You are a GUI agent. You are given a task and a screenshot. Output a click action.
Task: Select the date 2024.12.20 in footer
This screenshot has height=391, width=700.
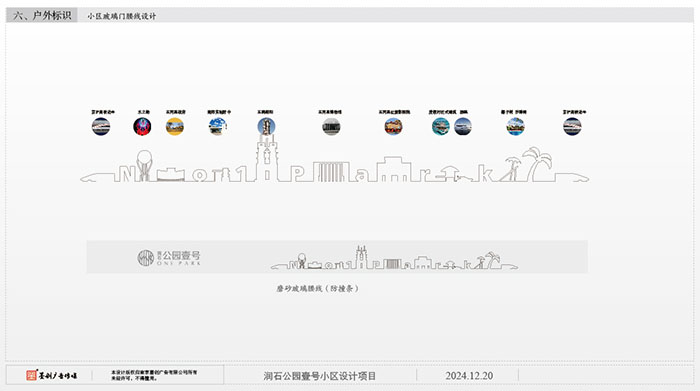(x=469, y=376)
